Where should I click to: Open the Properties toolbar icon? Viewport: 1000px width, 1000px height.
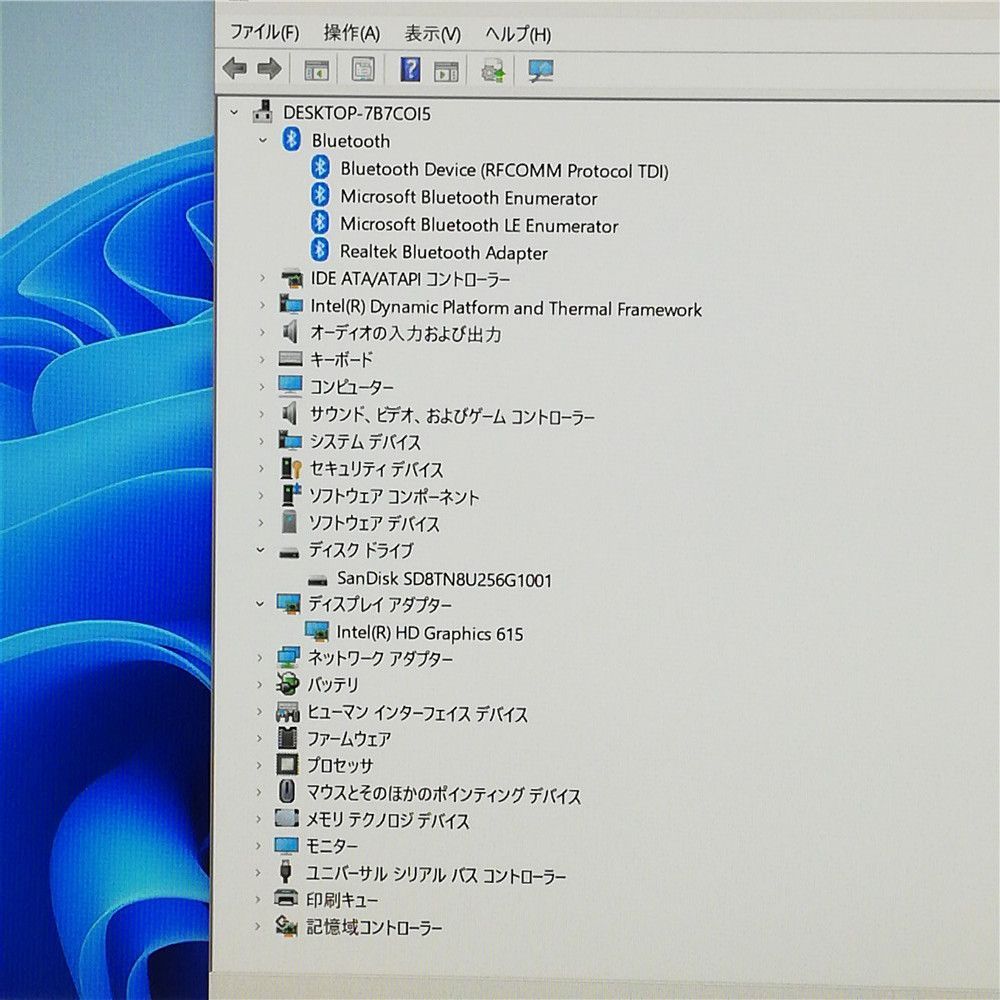pyautogui.click(x=363, y=70)
